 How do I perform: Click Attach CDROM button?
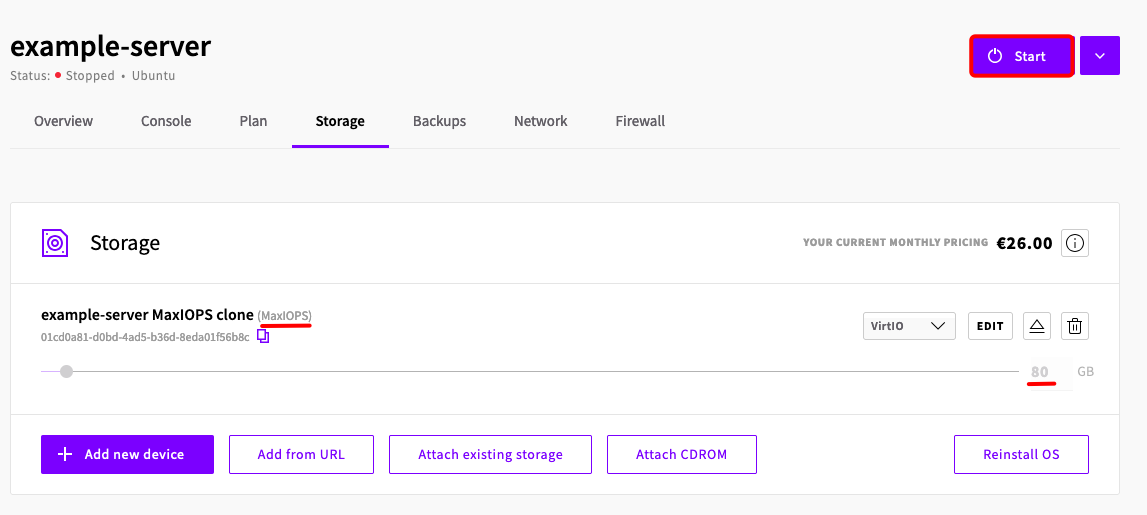[682, 454]
